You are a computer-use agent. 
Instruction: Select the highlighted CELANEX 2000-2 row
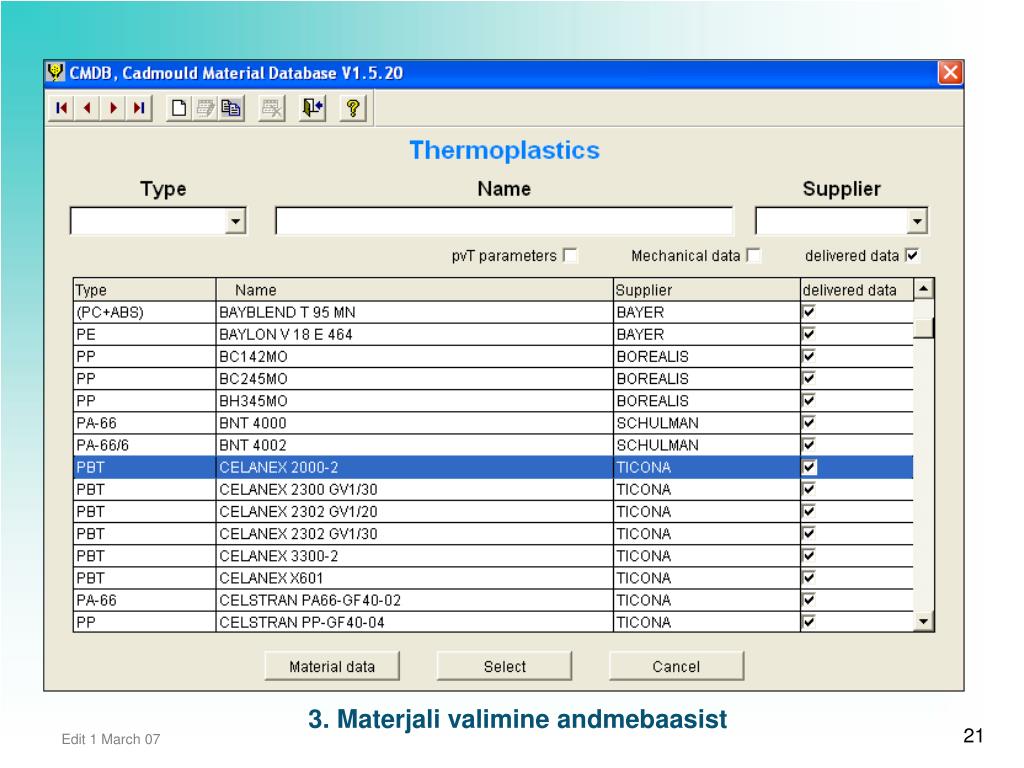point(493,467)
